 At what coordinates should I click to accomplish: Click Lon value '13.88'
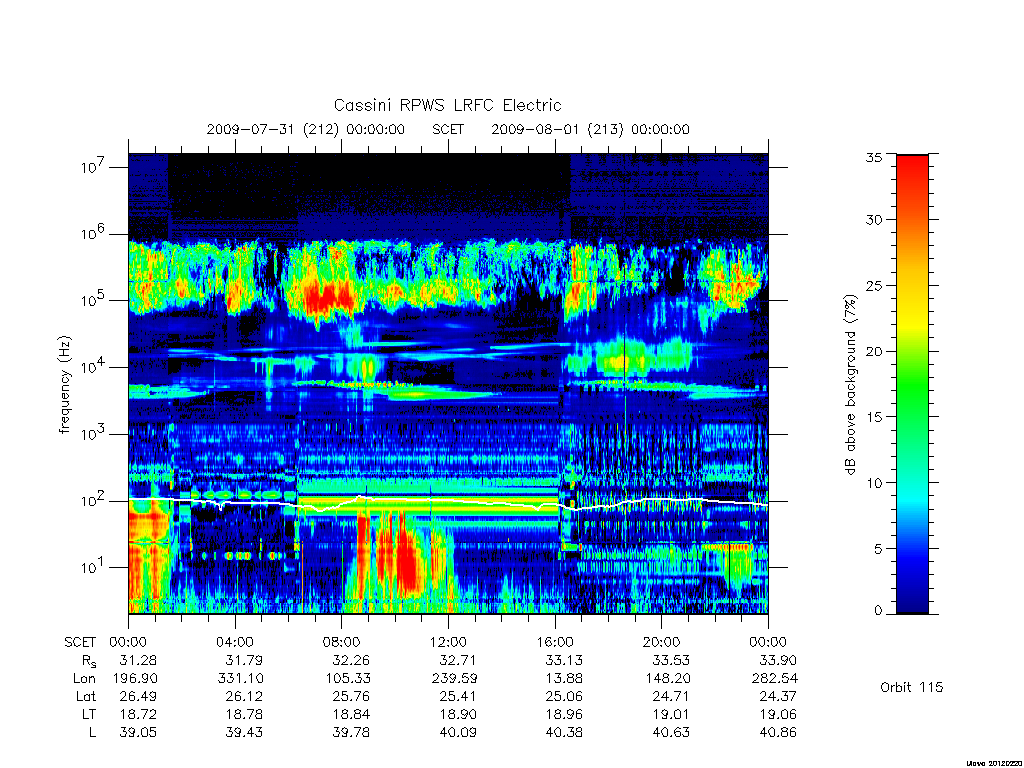[564, 679]
